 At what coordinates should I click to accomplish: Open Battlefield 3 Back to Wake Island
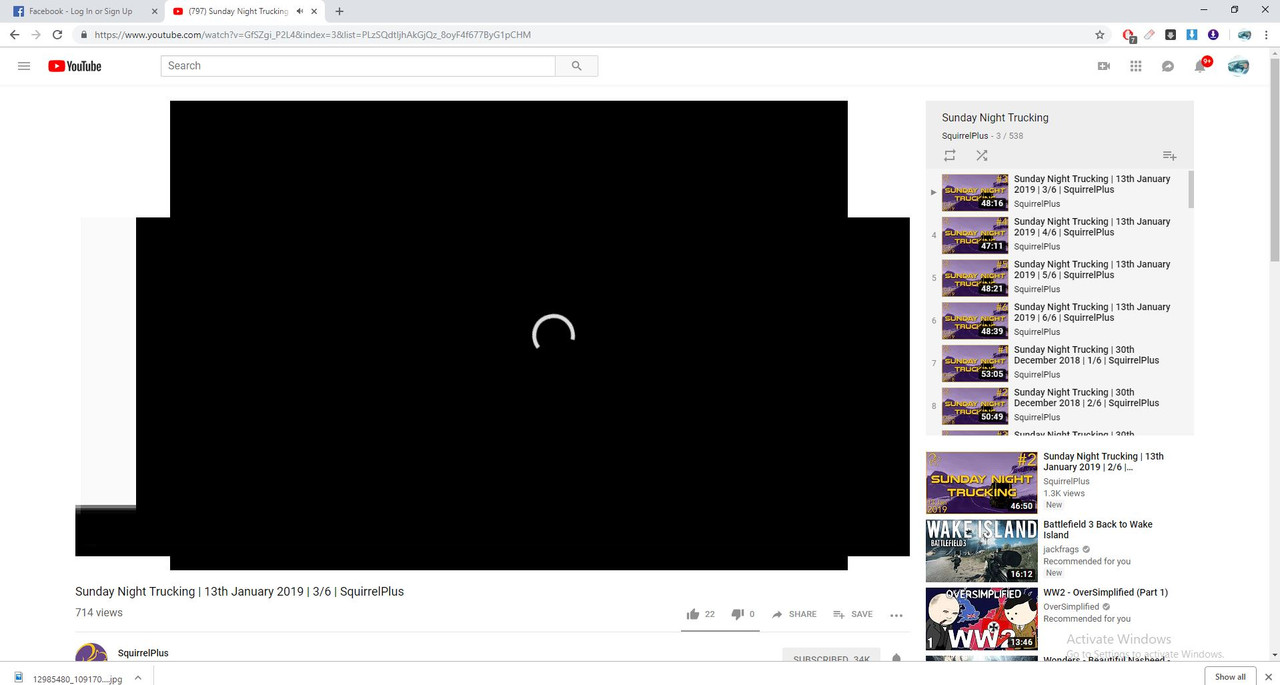1097,530
